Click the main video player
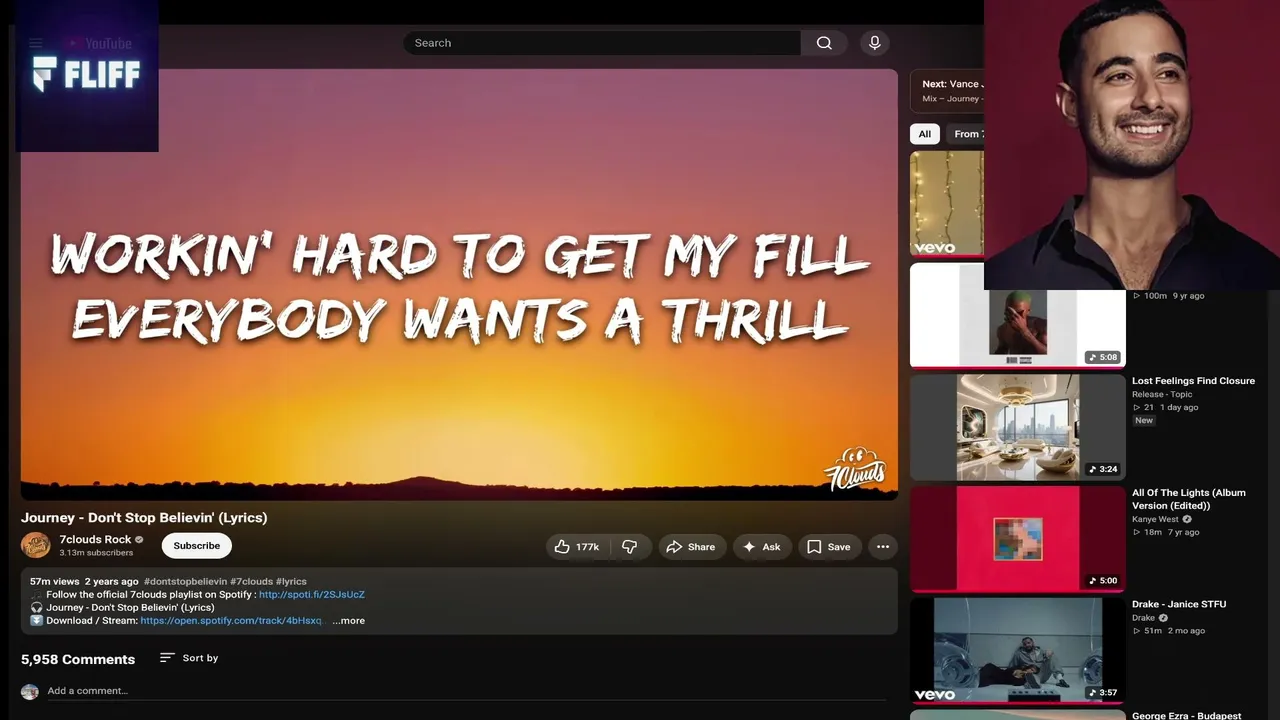The image size is (1280, 720). click(459, 284)
